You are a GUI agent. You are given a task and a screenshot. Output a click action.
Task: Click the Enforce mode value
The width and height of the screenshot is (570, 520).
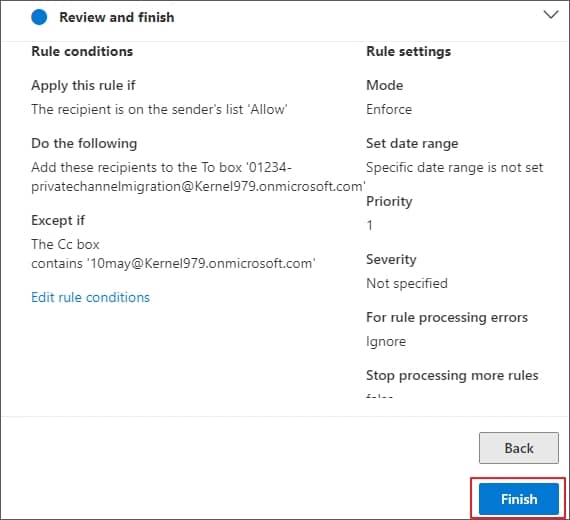tap(389, 109)
